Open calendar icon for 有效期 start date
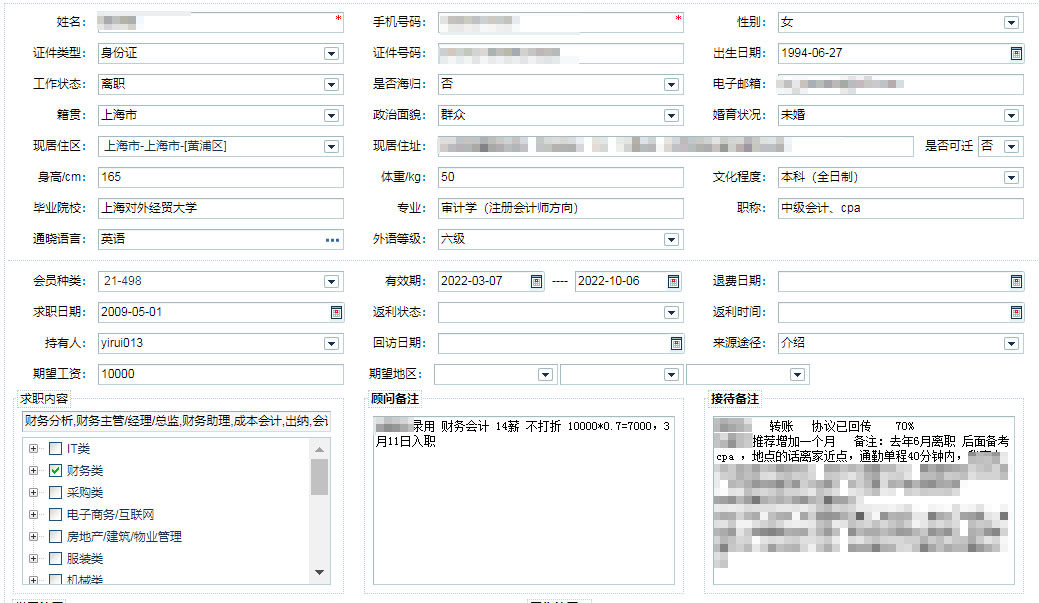Image resolution: width=1039 pixels, height=603 pixels. pos(536,282)
